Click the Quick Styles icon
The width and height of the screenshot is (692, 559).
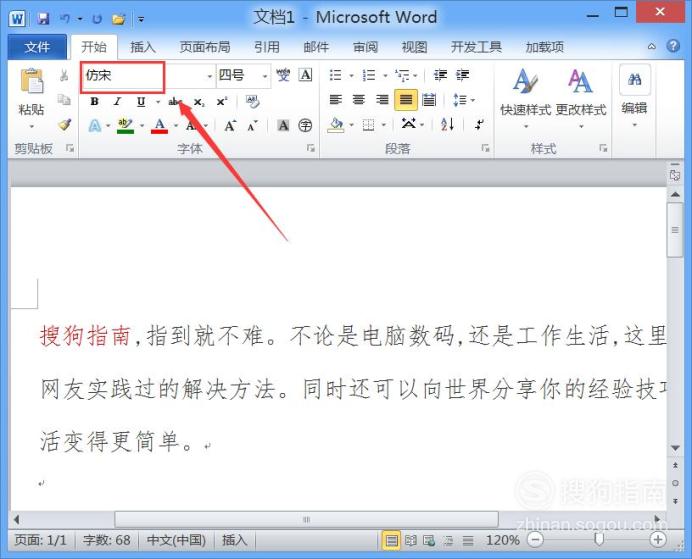point(525,81)
